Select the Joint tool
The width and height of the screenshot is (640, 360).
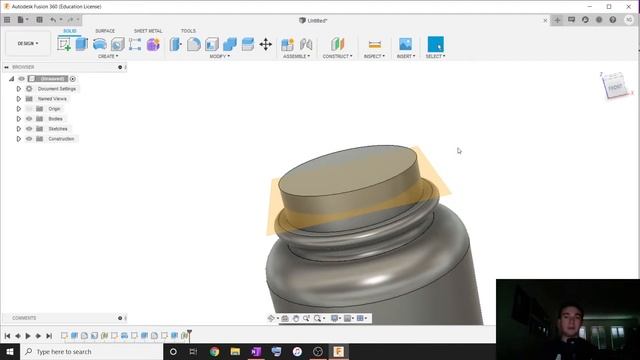click(306, 44)
